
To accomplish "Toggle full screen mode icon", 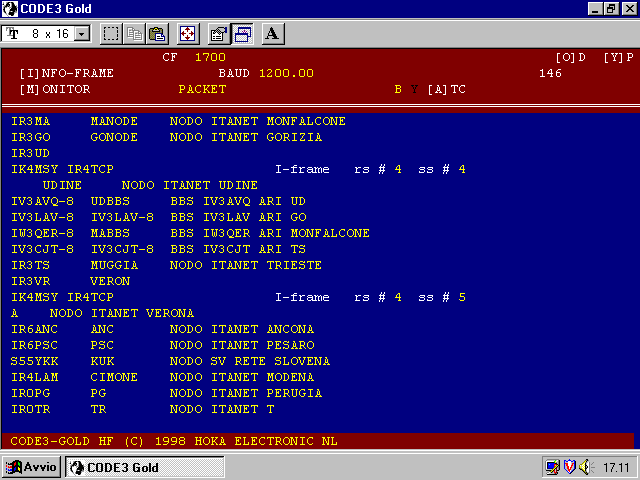I will coord(187,33).
